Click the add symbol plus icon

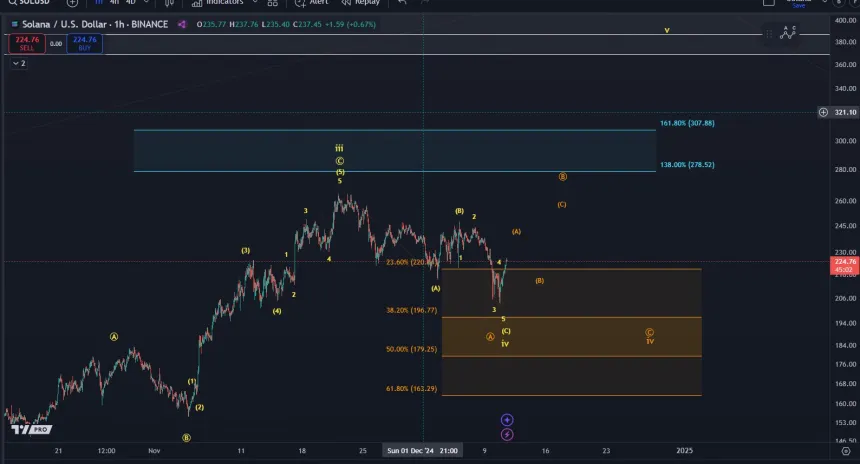[x=72, y=3]
